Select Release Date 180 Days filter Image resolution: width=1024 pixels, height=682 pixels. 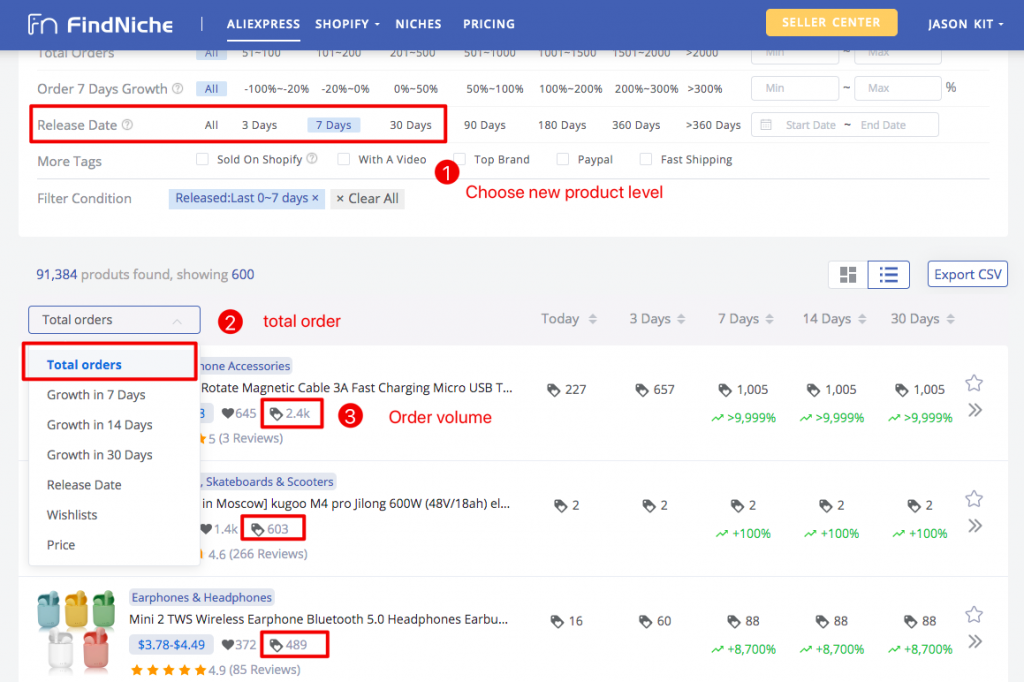pos(562,125)
